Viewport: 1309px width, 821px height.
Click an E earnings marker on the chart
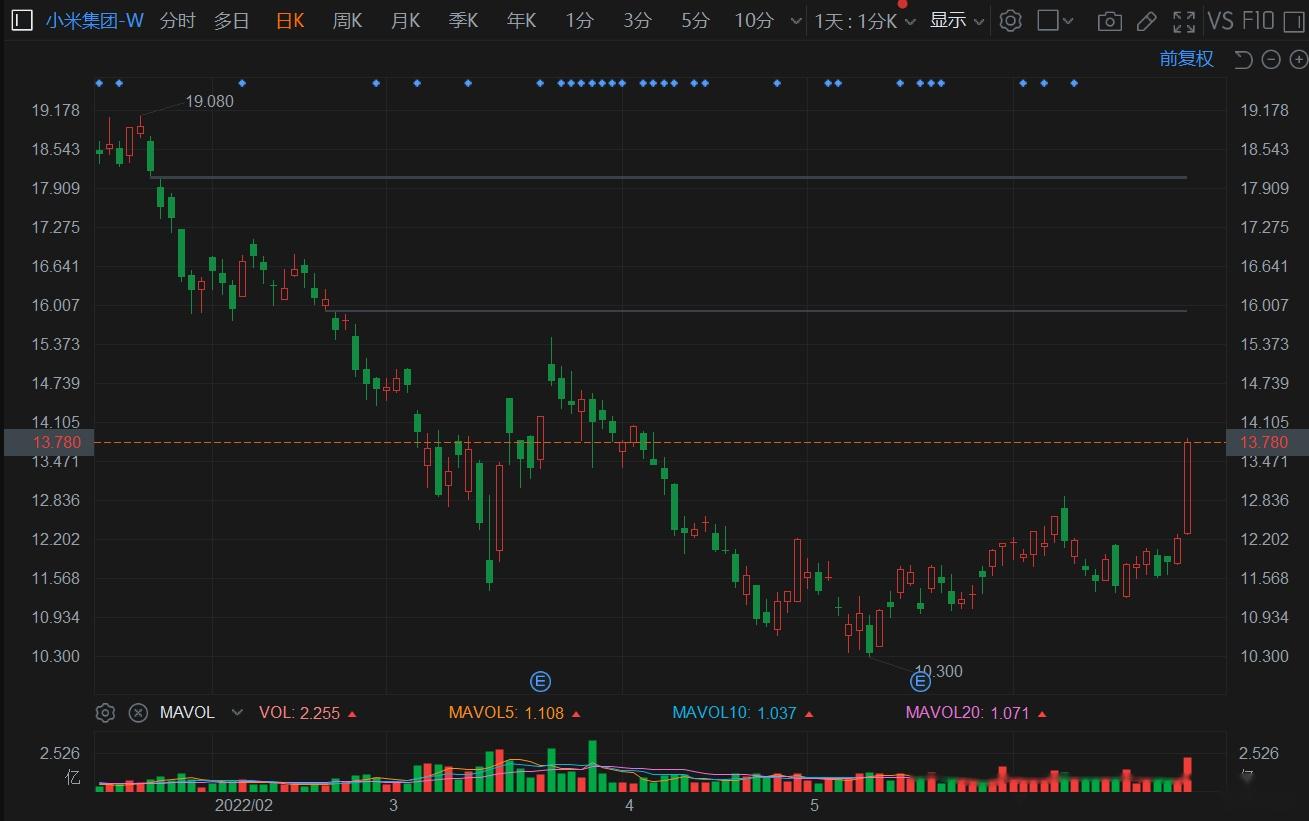coord(540,681)
